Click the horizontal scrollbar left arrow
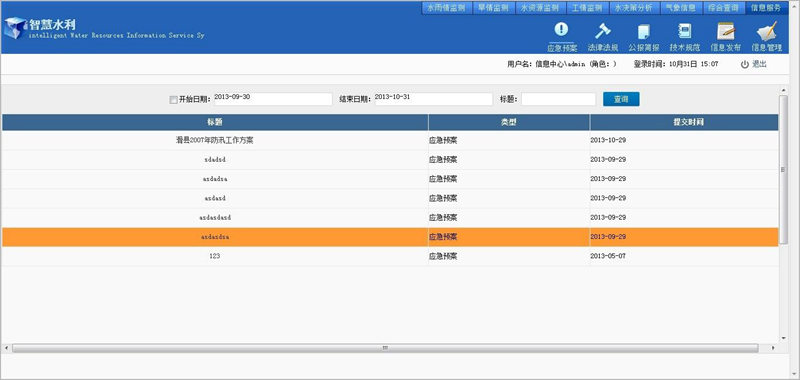This screenshot has width=800, height=380. click(x=6, y=348)
